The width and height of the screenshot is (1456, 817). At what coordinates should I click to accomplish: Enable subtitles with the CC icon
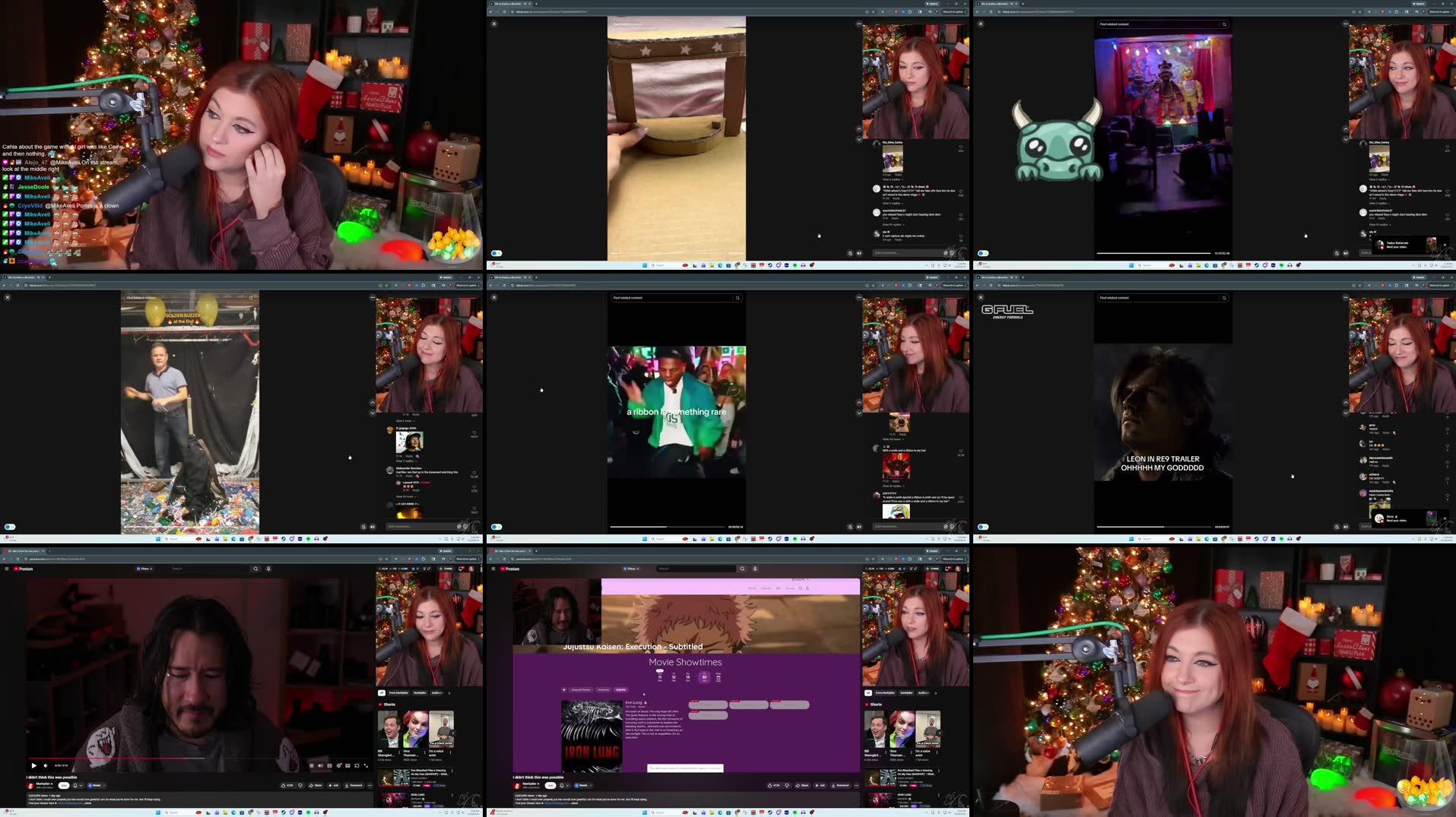[x=329, y=765]
